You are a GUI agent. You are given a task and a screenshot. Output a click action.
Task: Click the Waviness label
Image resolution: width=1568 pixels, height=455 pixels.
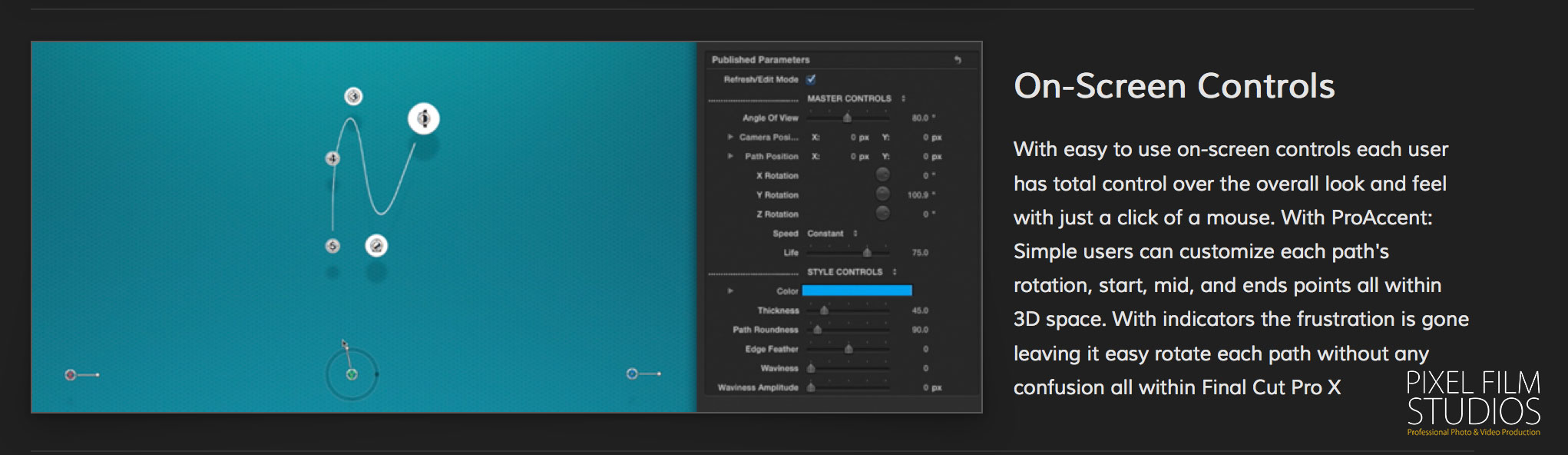[x=779, y=368]
